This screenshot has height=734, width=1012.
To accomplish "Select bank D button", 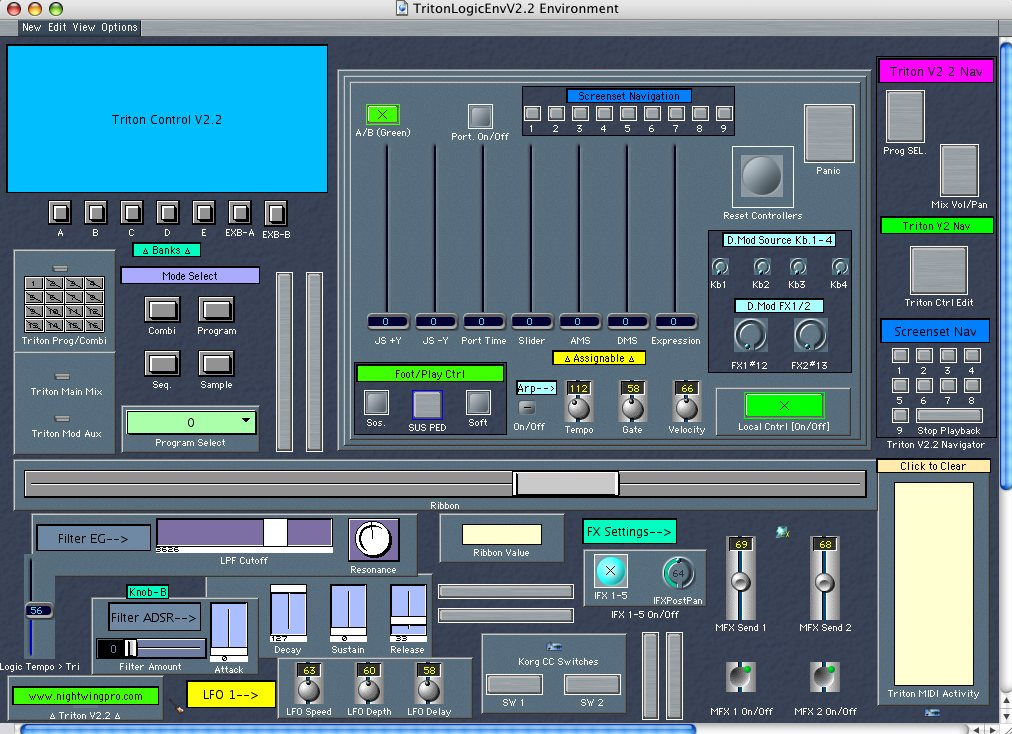I will point(168,212).
